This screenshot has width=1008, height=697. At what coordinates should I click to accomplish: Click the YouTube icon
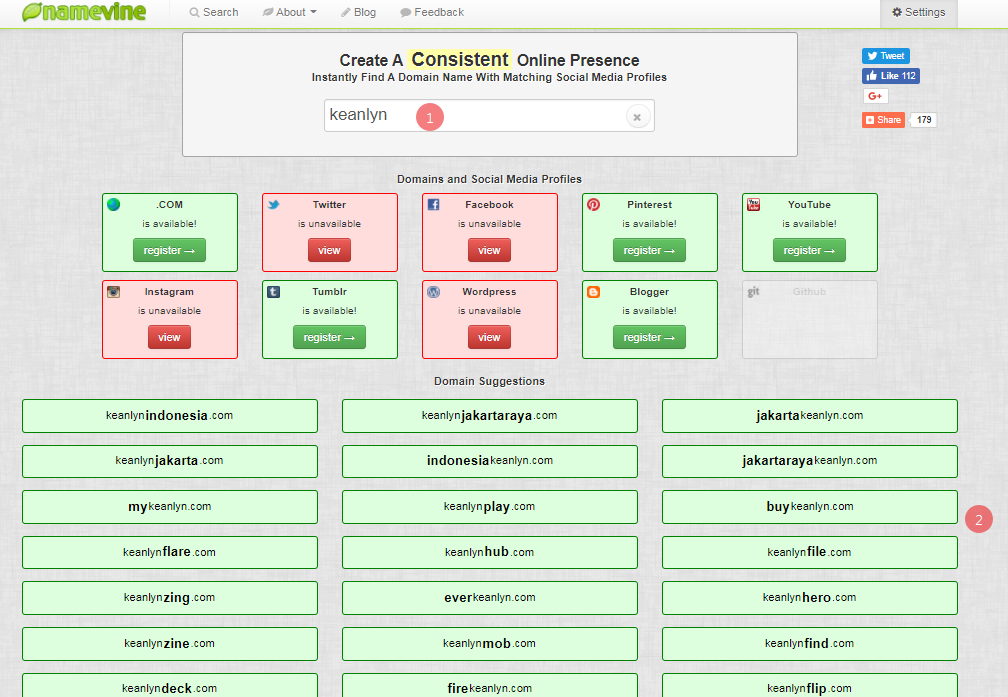[x=753, y=204]
